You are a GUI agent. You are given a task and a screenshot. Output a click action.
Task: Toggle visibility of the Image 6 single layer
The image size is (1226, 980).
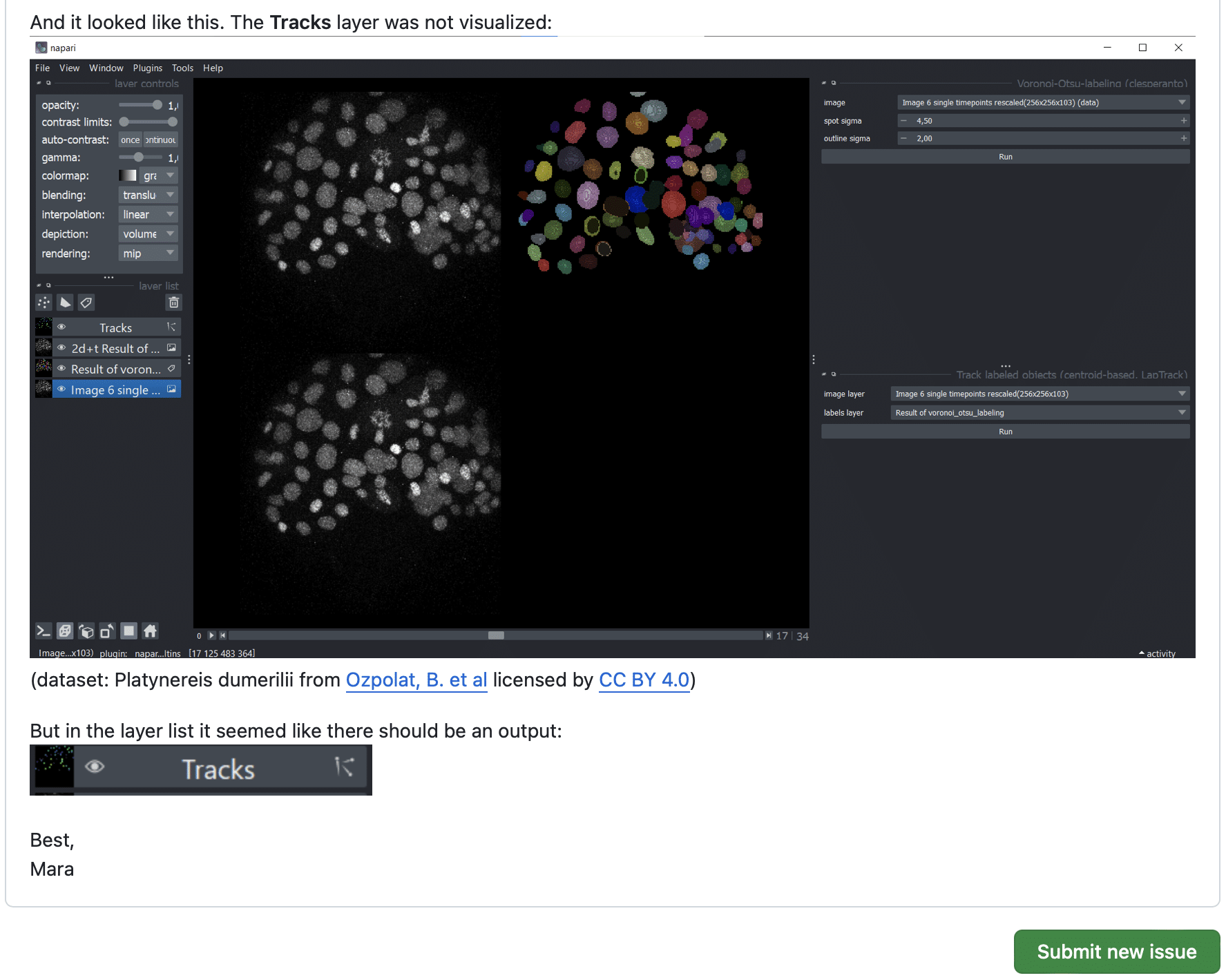61,390
